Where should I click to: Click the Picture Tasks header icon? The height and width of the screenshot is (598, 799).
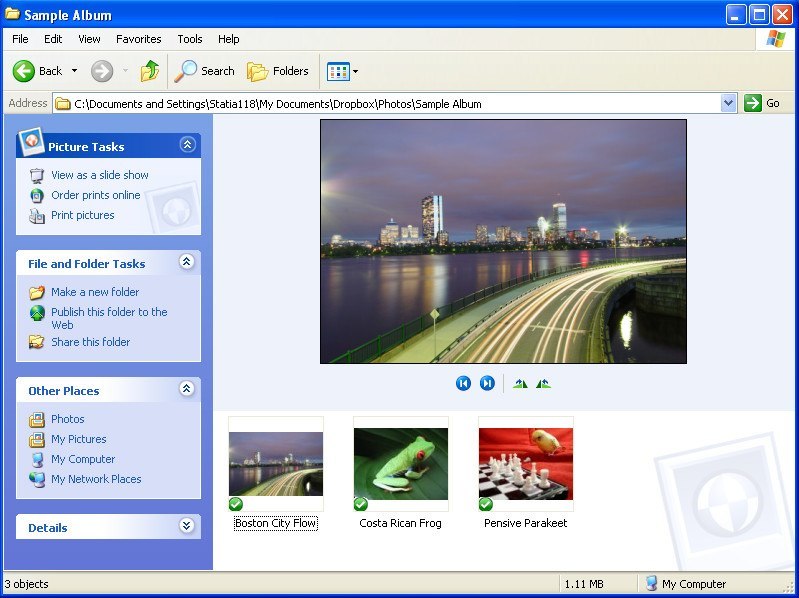31,141
